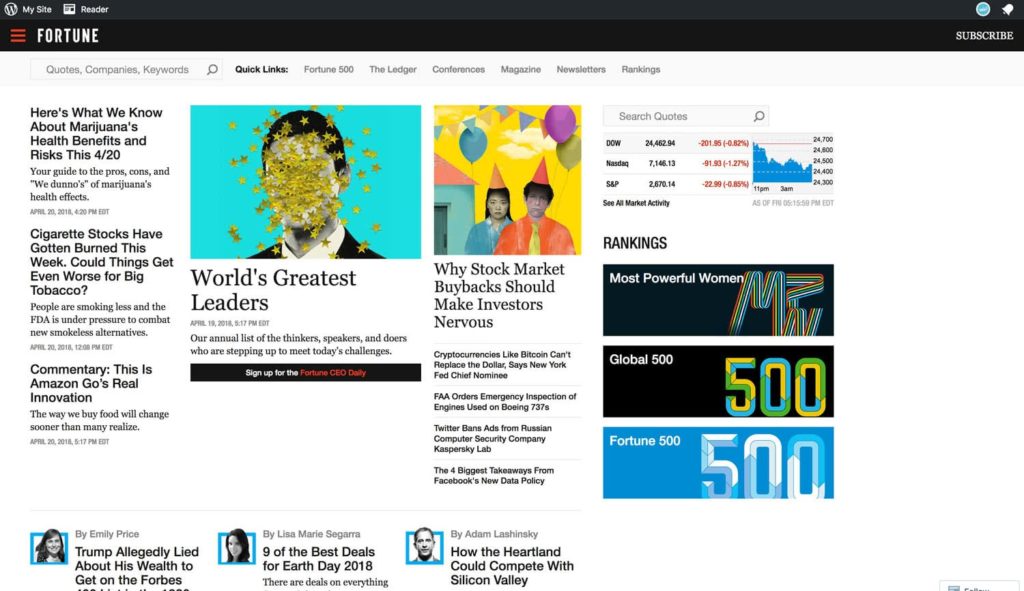Image resolution: width=1024 pixels, height=591 pixels.
Task: Focus the Search Quotes field
Action: (686, 116)
